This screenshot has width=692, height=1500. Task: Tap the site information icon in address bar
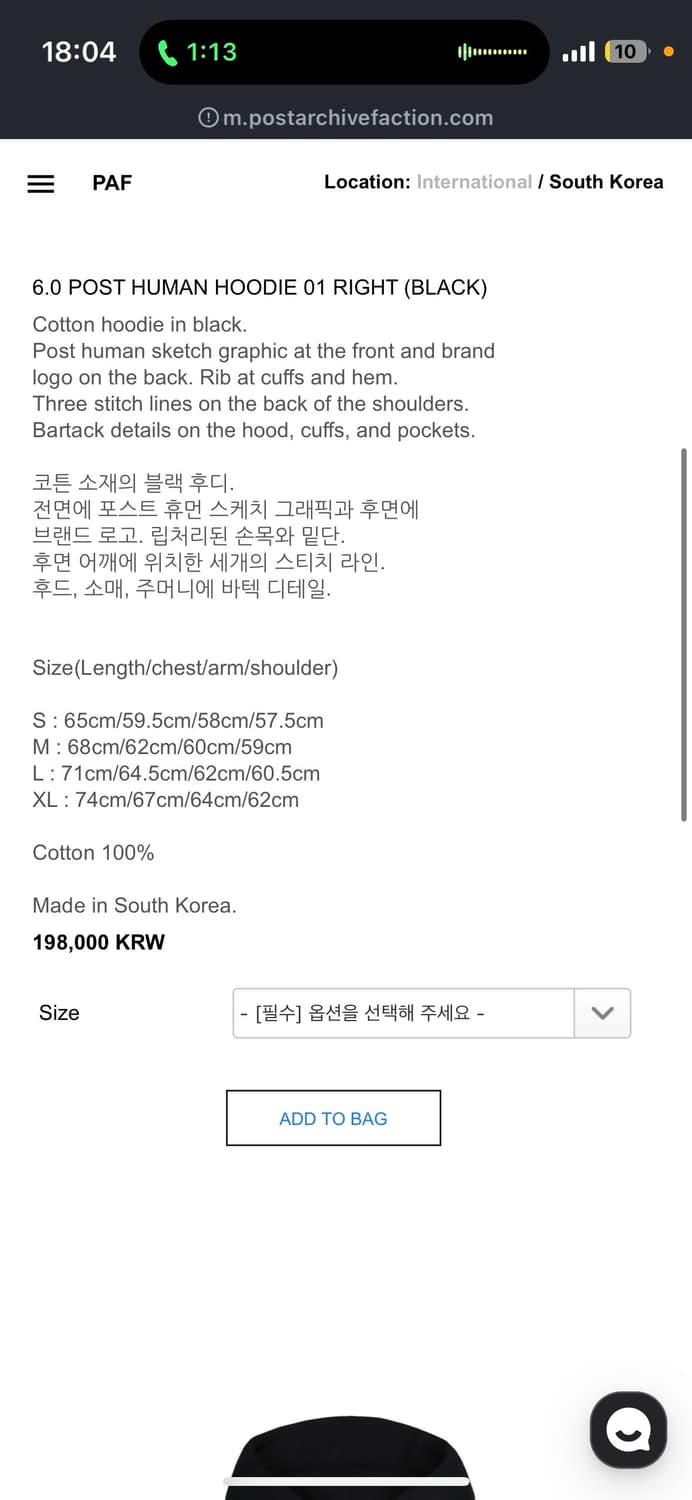(x=206, y=117)
